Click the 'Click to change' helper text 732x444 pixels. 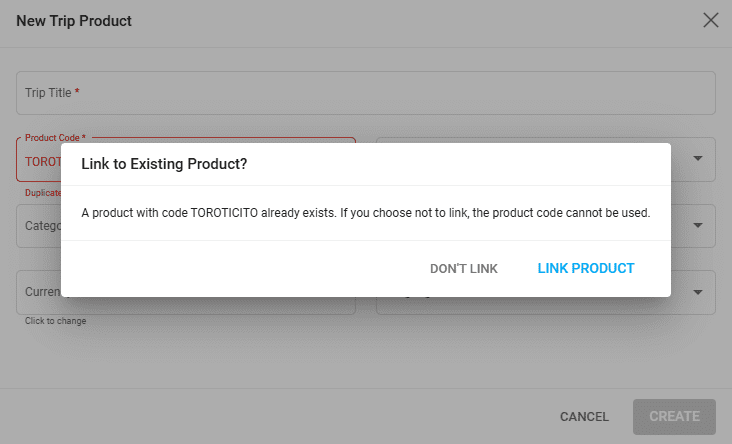click(56, 321)
